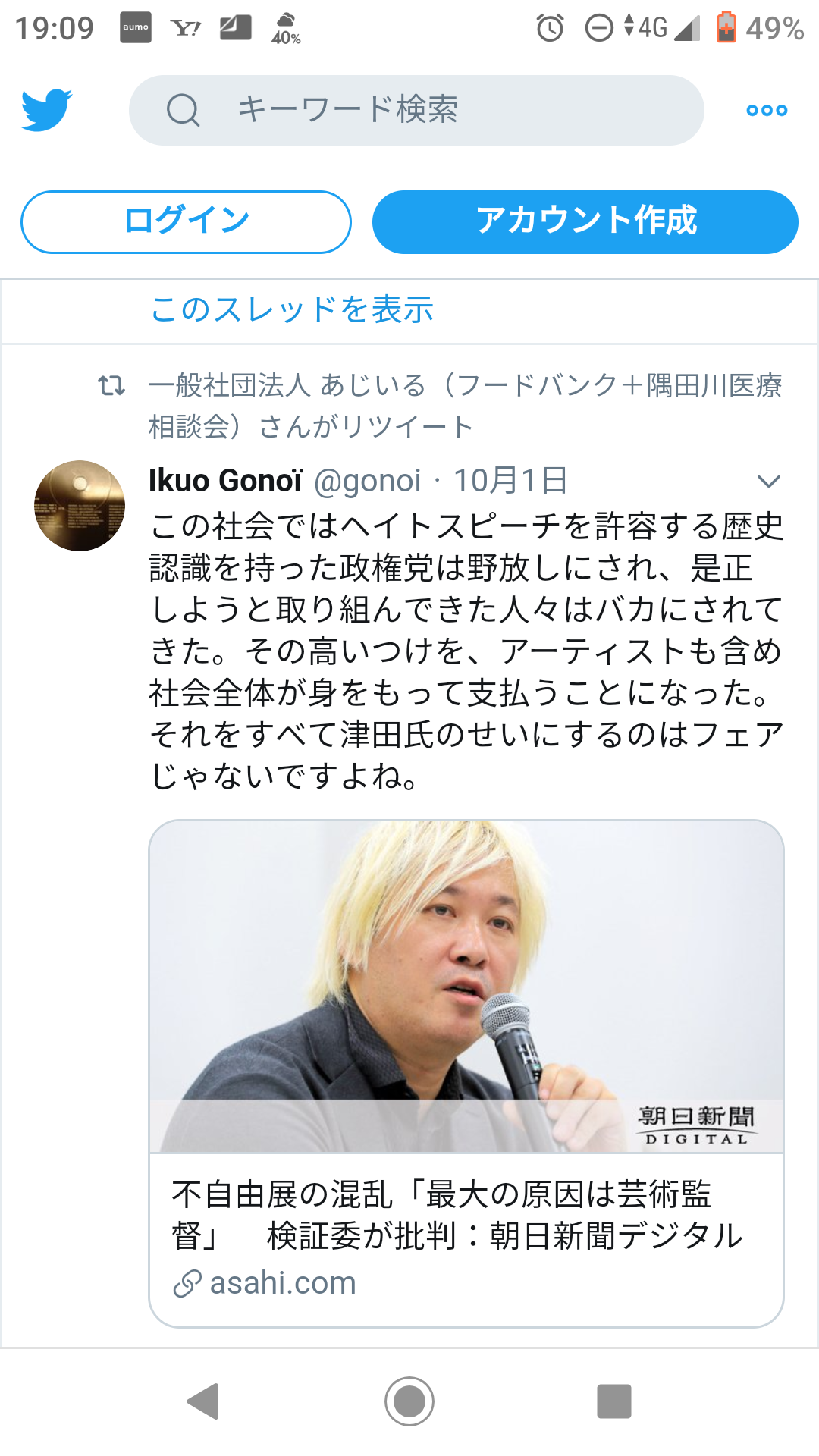The image size is (819, 1456).
Task: Open the 不自由展の混乱 article headline
Action: (x=457, y=1215)
